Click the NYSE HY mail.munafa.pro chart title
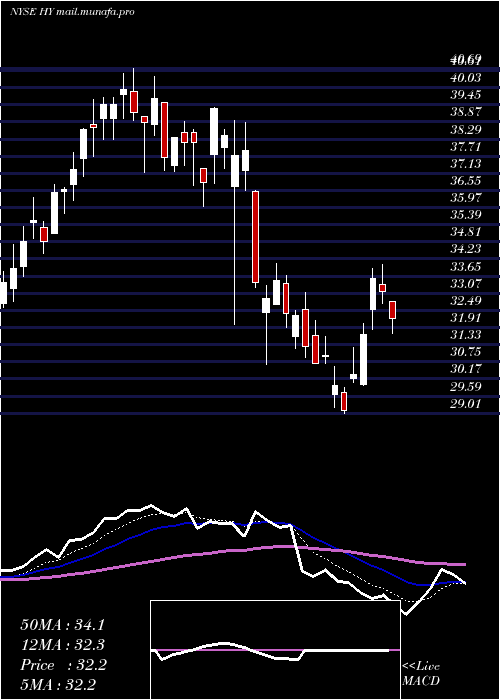 72,12
